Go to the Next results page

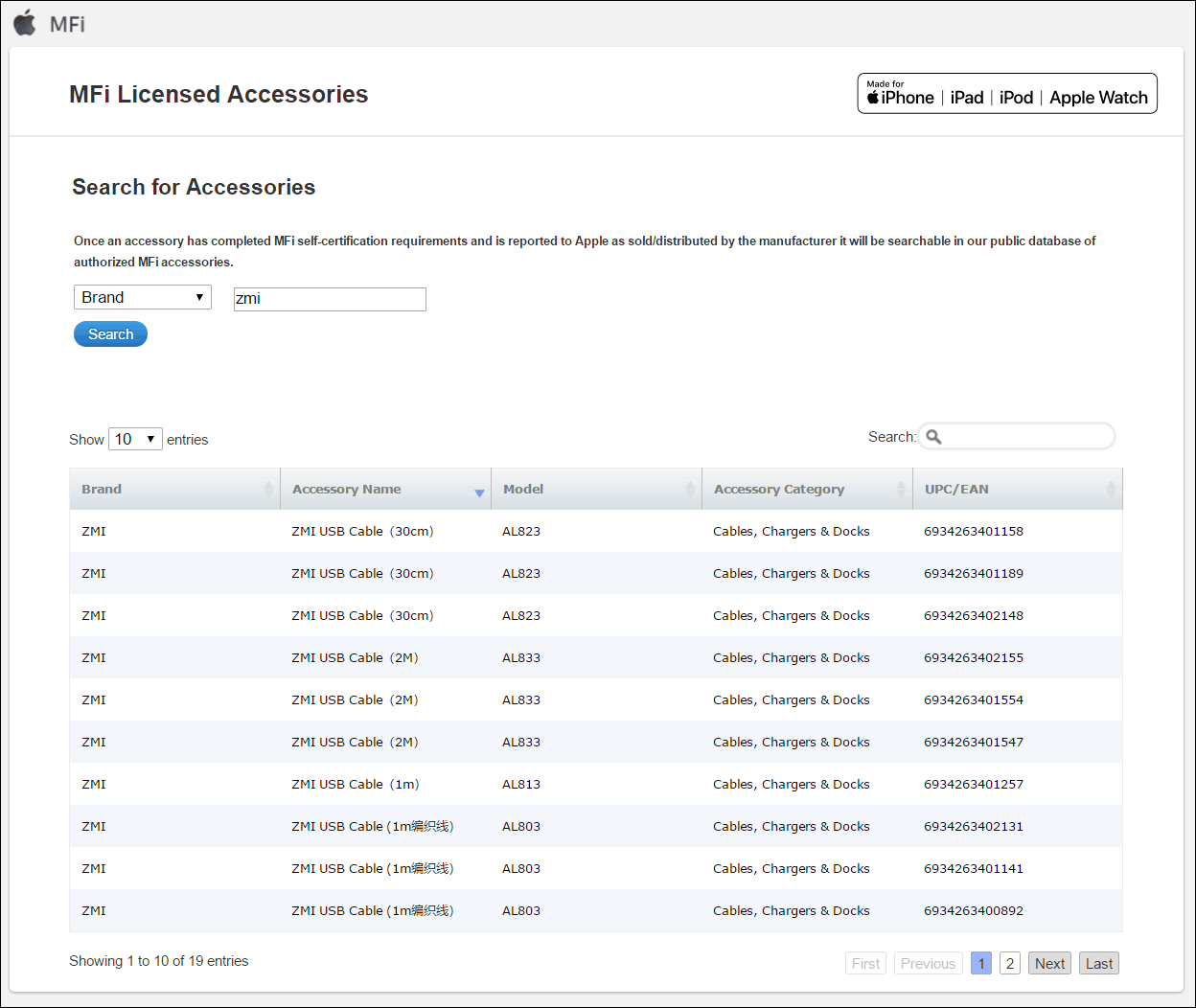point(1049,964)
